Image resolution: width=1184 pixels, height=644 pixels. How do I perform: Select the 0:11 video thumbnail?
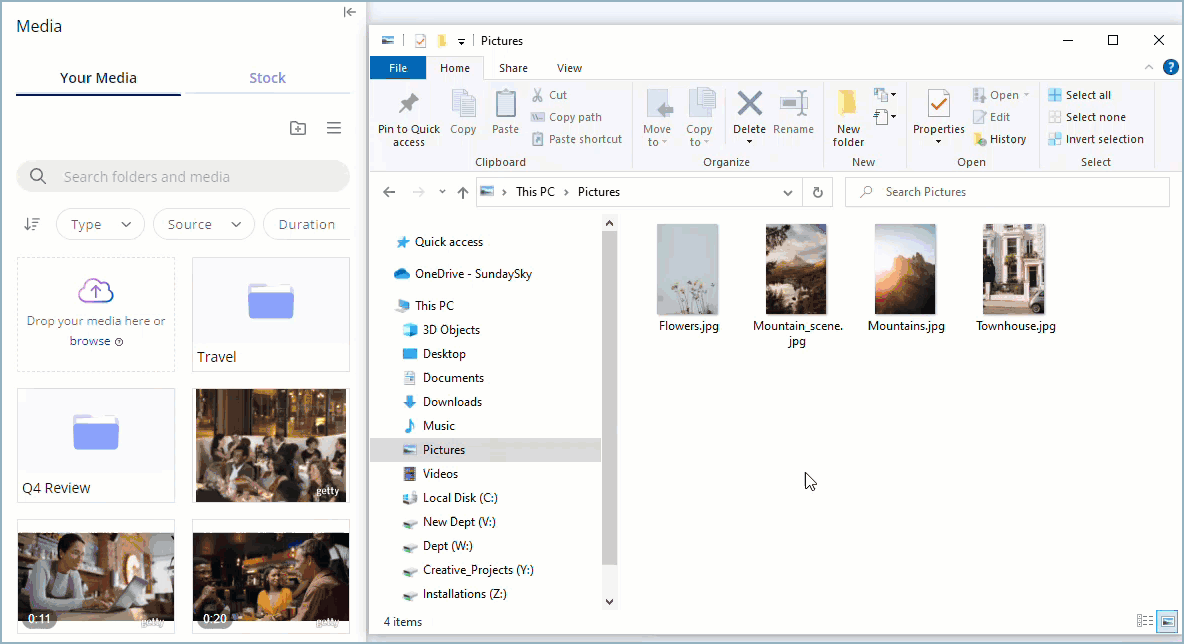96,577
